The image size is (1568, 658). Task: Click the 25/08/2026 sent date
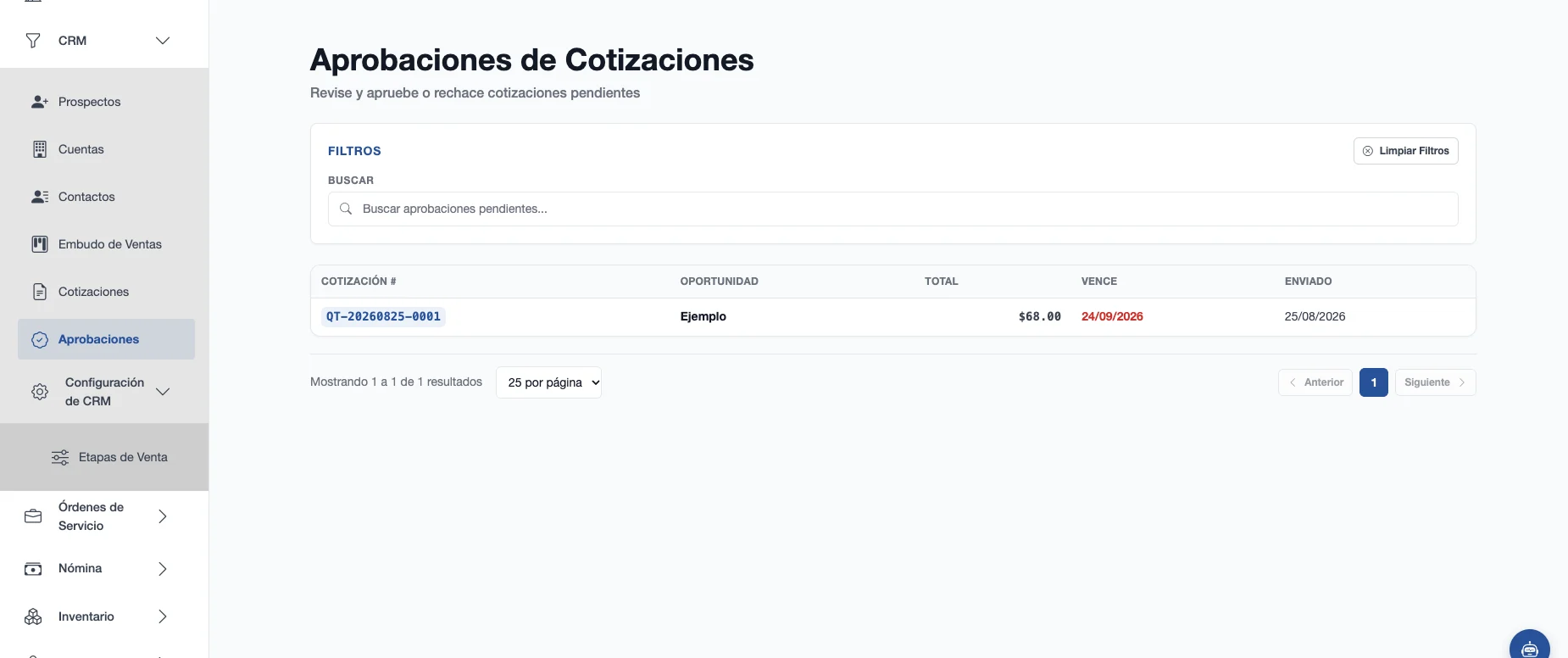1315,316
